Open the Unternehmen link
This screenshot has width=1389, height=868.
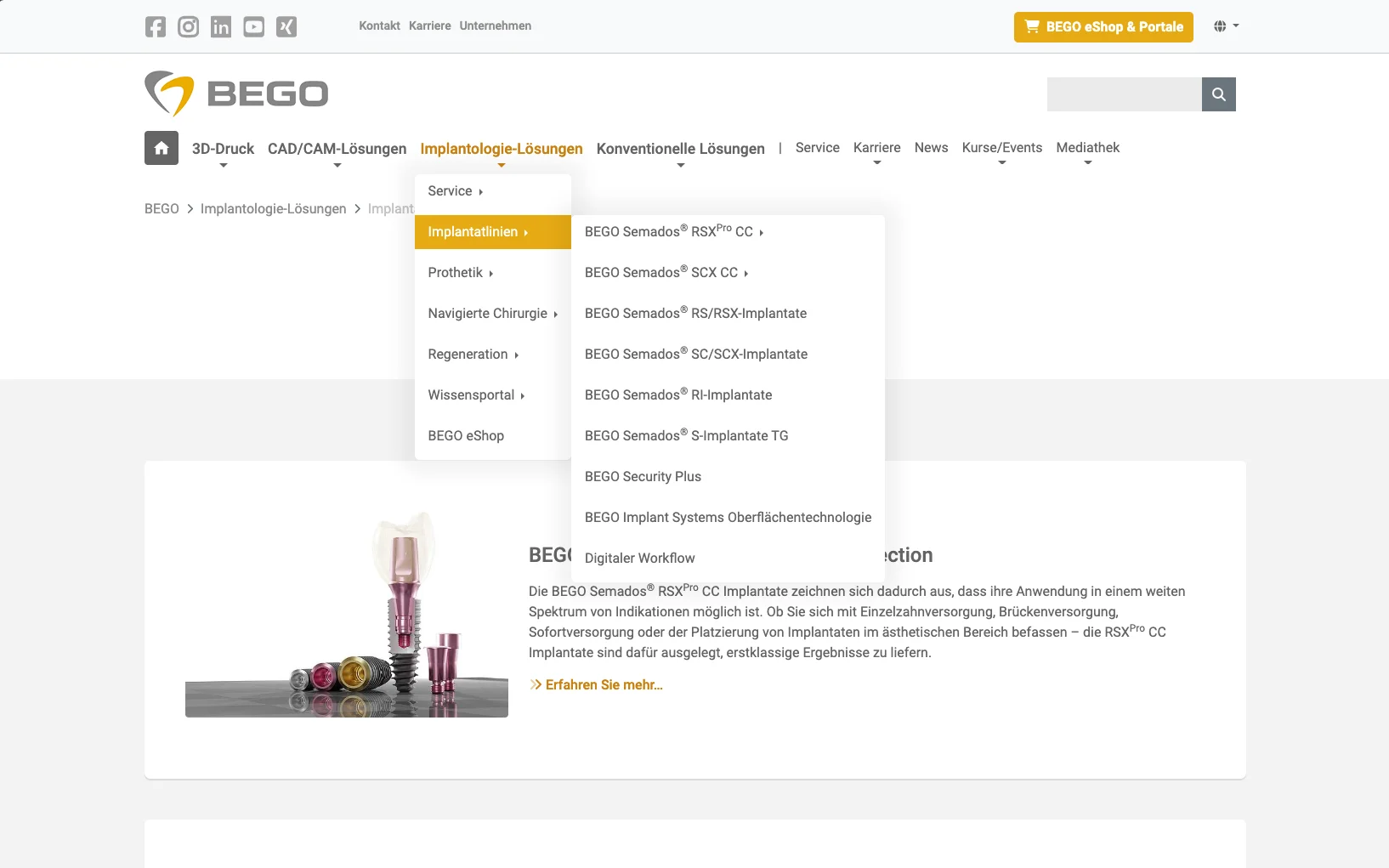(x=496, y=26)
